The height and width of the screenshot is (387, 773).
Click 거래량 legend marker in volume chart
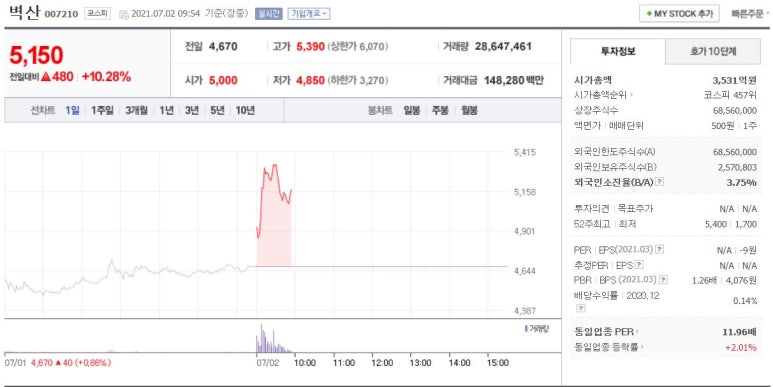(x=526, y=328)
